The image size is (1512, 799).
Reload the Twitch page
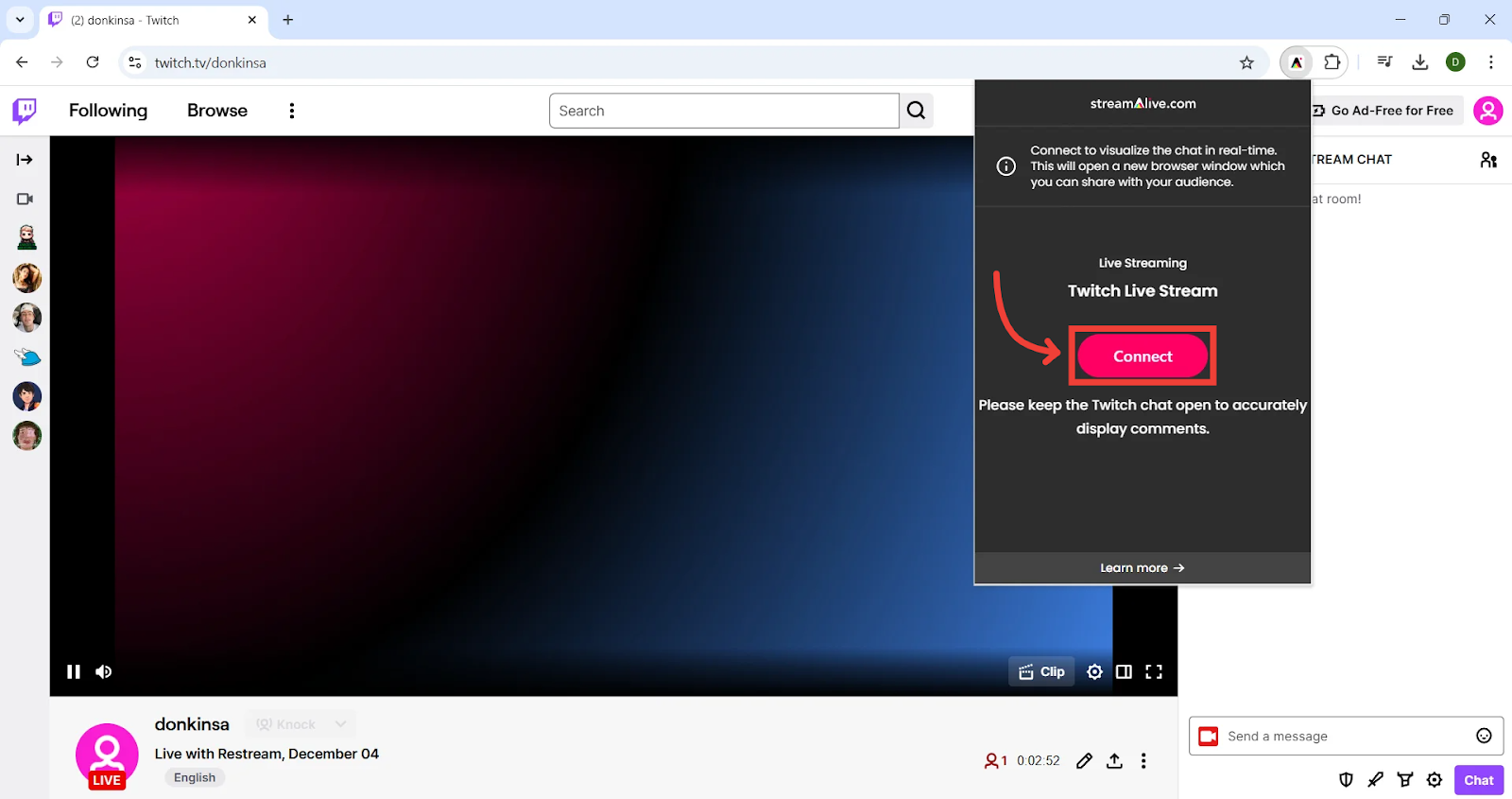(93, 62)
